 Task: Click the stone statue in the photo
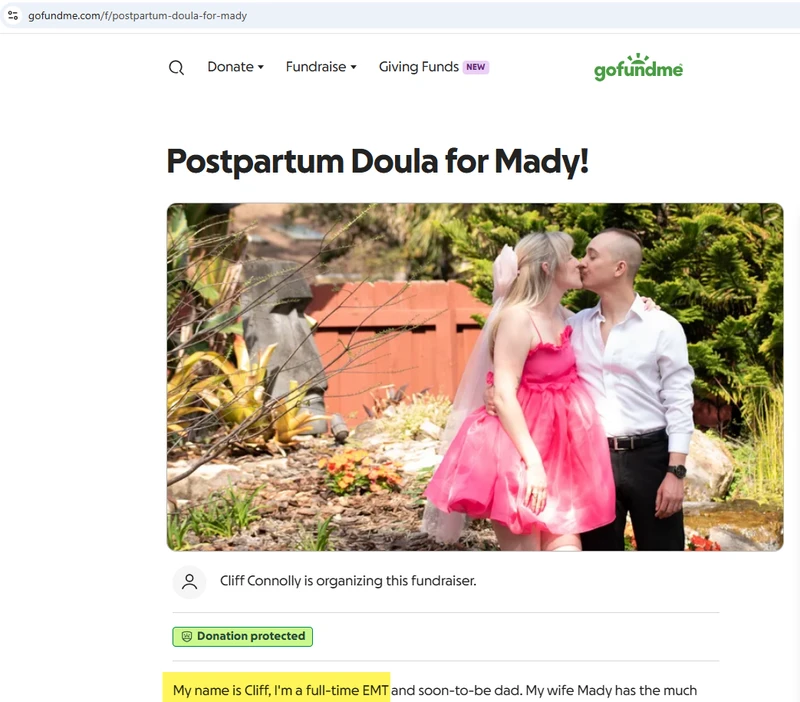[283, 347]
